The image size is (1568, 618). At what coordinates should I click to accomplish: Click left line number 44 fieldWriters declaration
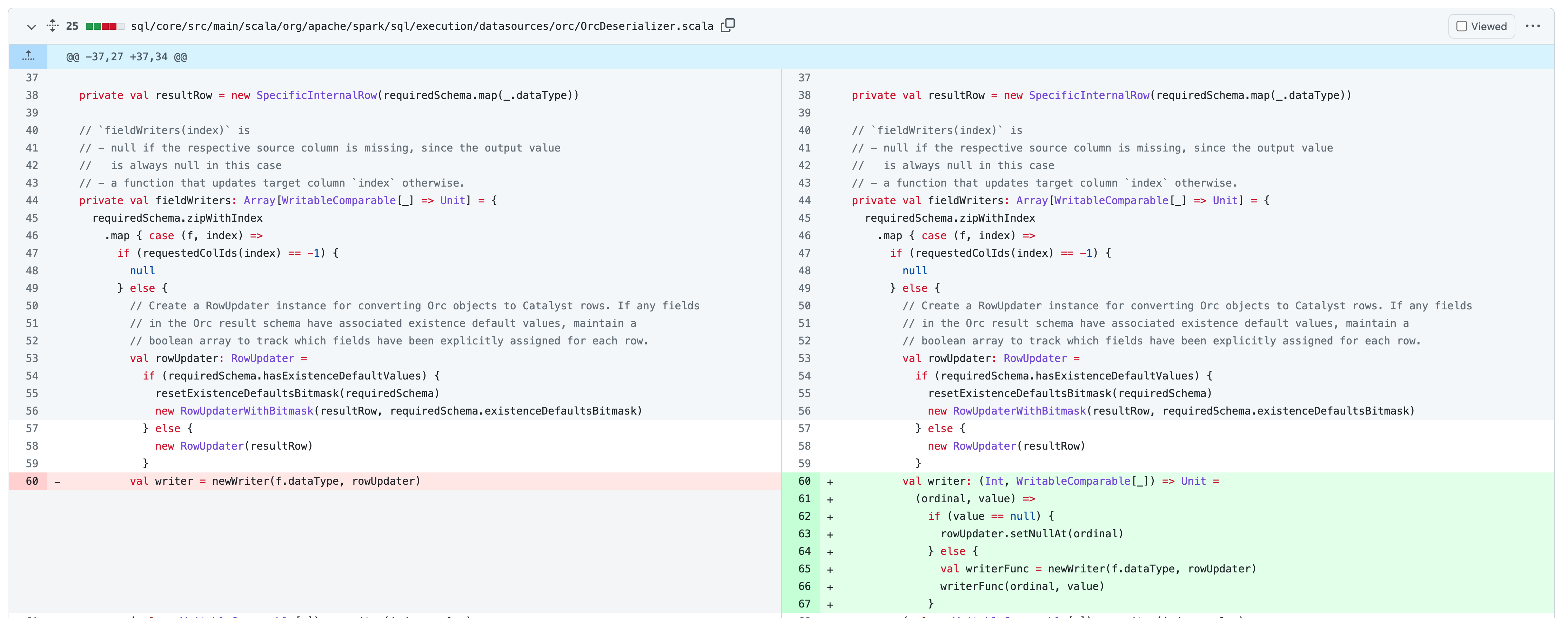32,200
